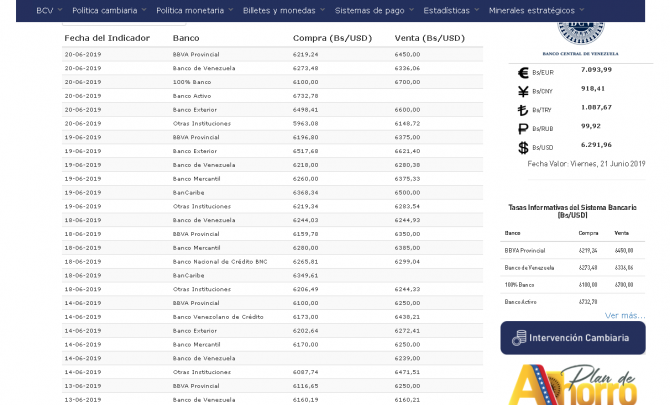Click the Venta (Bs/USD) column header
Screen dimensions: 670x405
tap(429, 38)
